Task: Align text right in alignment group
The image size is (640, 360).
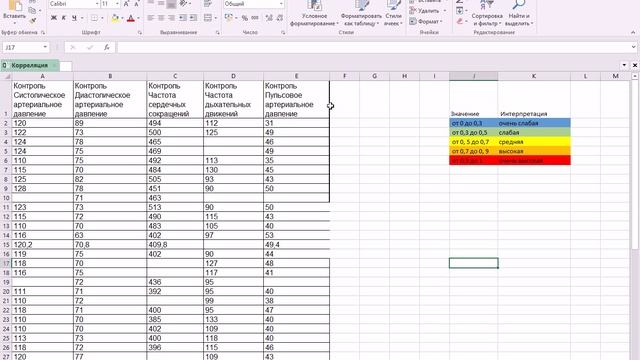Action: [171, 18]
